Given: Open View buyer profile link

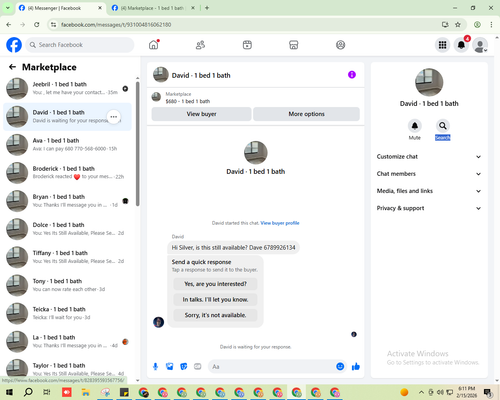Looking at the screenshot, I should [280, 223].
